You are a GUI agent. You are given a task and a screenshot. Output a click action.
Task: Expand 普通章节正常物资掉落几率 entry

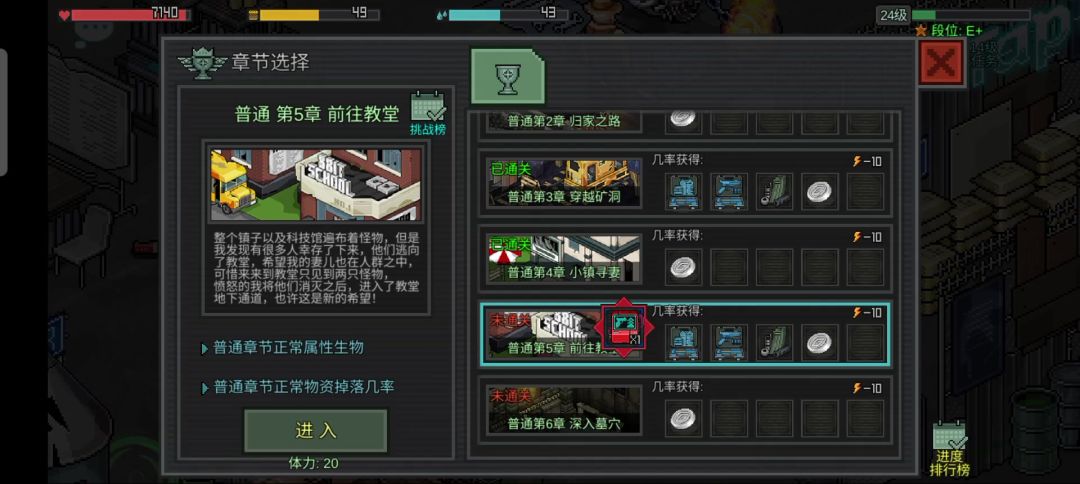tap(298, 387)
